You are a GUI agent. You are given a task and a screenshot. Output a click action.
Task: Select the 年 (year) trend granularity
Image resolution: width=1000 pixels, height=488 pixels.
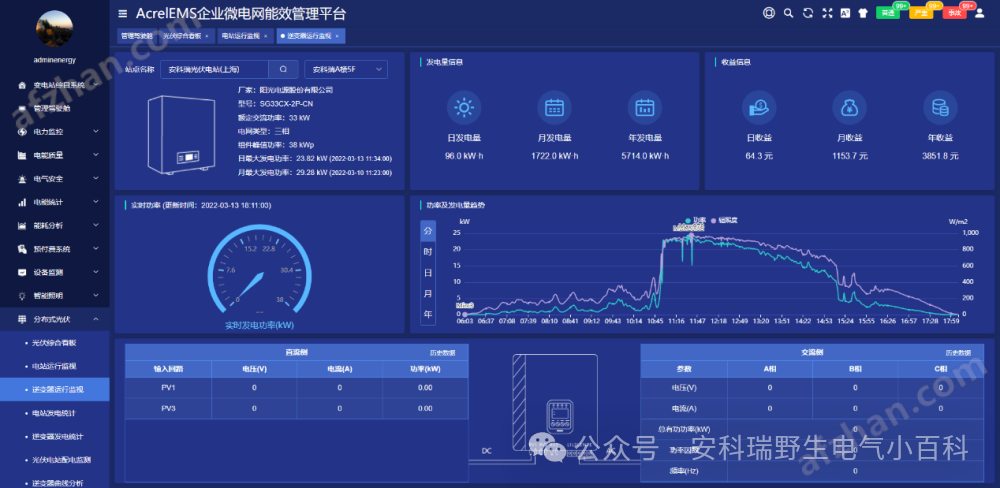(428, 314)
